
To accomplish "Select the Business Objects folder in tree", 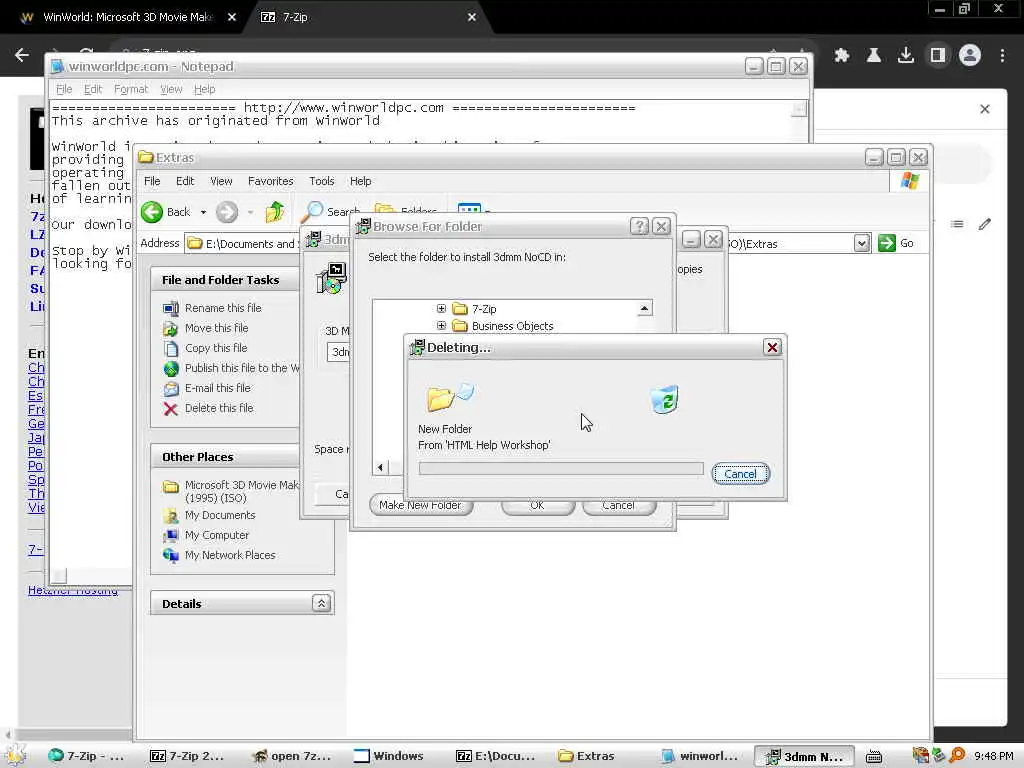I will point(512,326).
